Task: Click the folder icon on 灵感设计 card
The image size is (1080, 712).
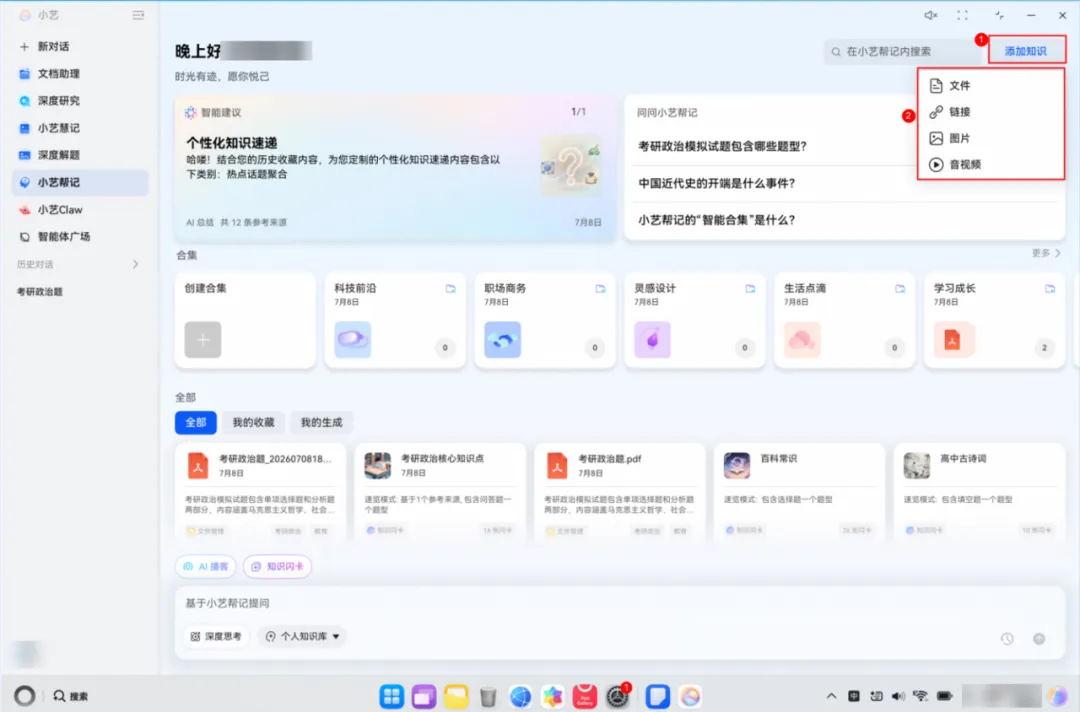Action: pos(750,289)
